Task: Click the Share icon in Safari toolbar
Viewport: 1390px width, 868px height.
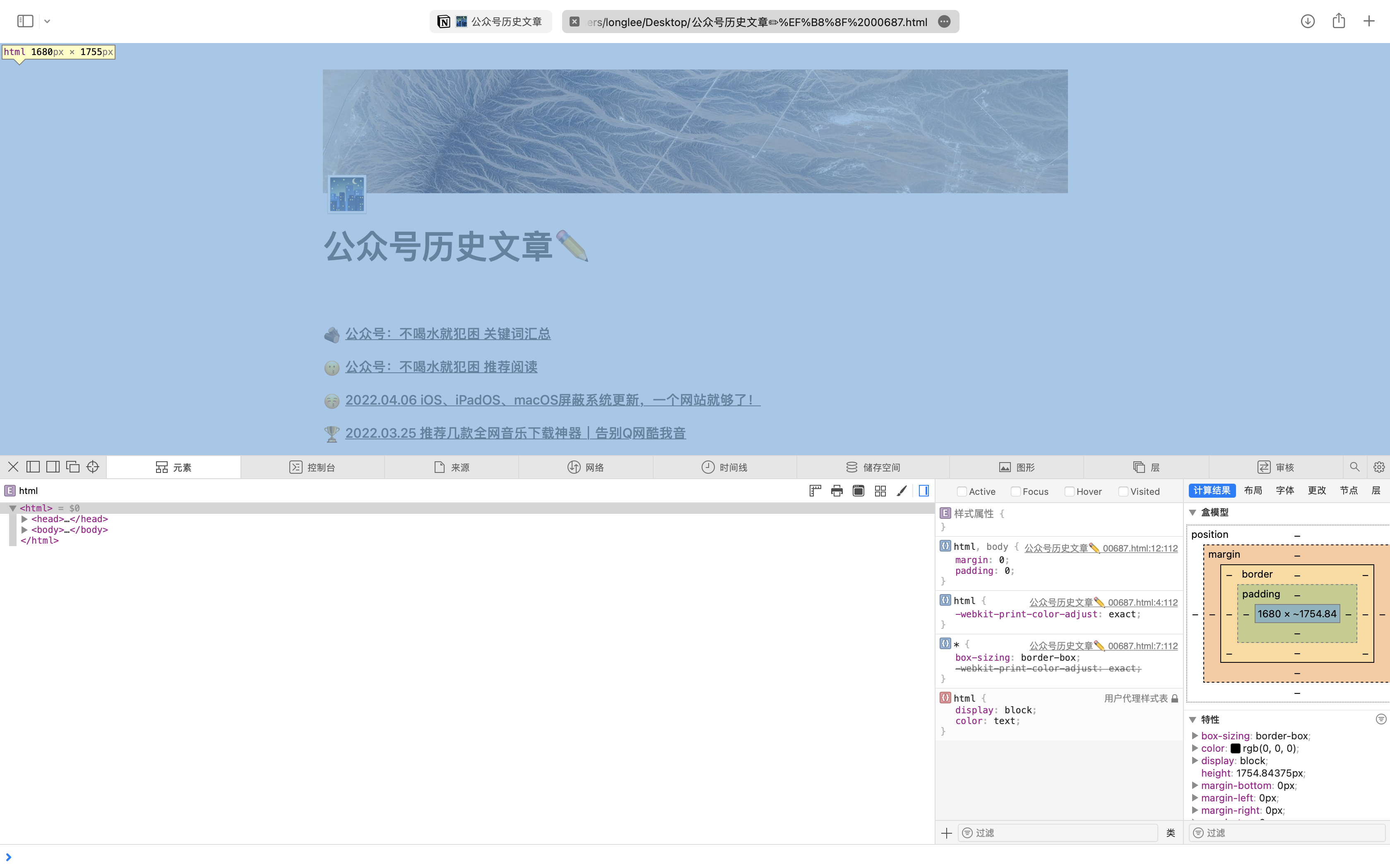Action: (x=1339, y=21)
